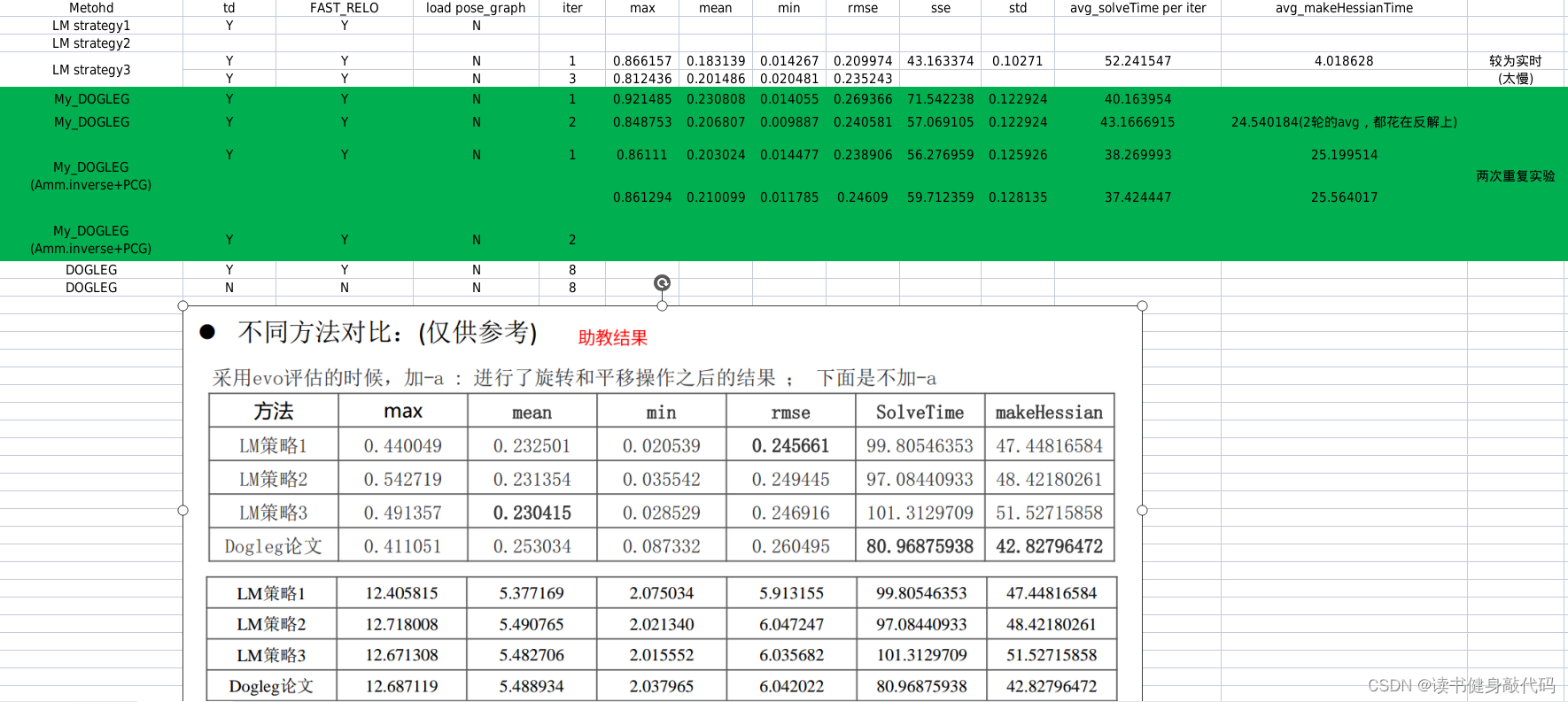Click the top-right resize handle of the image
Viewport: 1568px width, 702px height.
click(x=1142, y=306)
